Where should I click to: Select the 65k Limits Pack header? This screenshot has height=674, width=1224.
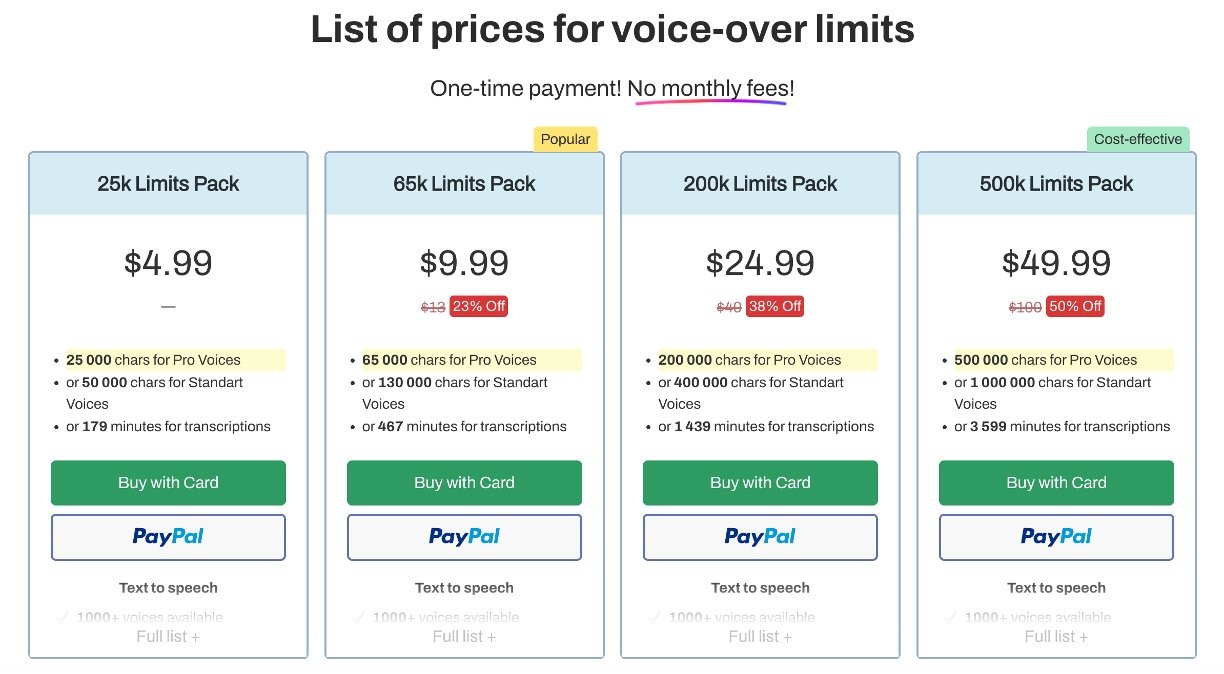point(464,184)
